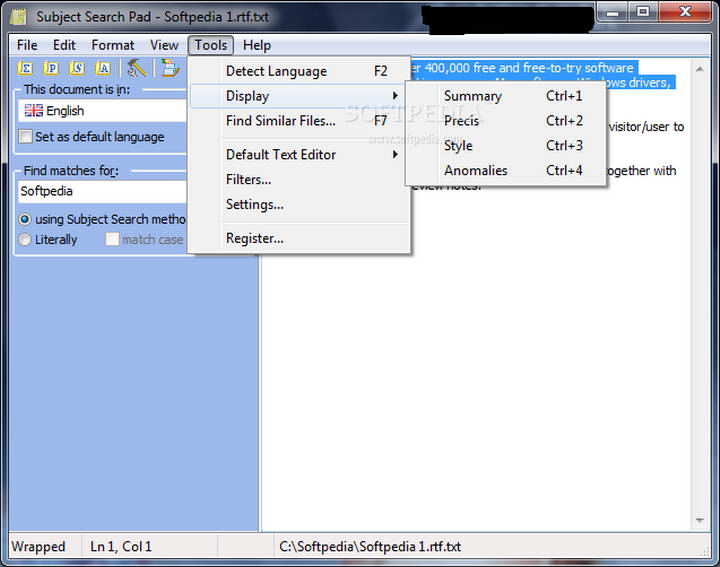
Task: Select Precis in Display submenu
Action: 505,121
